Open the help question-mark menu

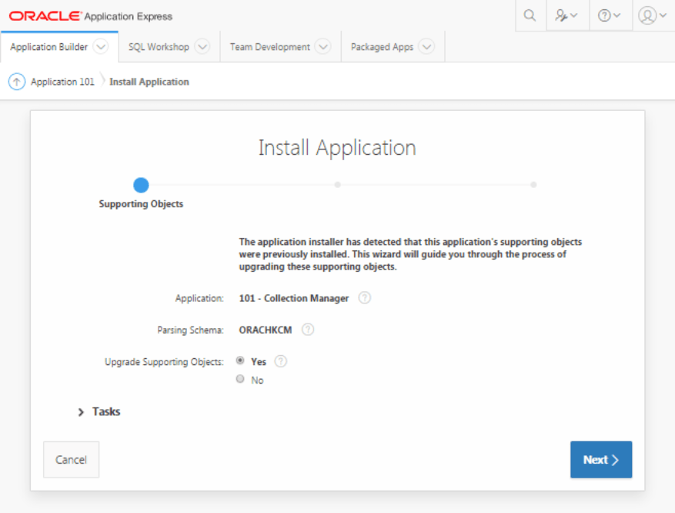610,16
